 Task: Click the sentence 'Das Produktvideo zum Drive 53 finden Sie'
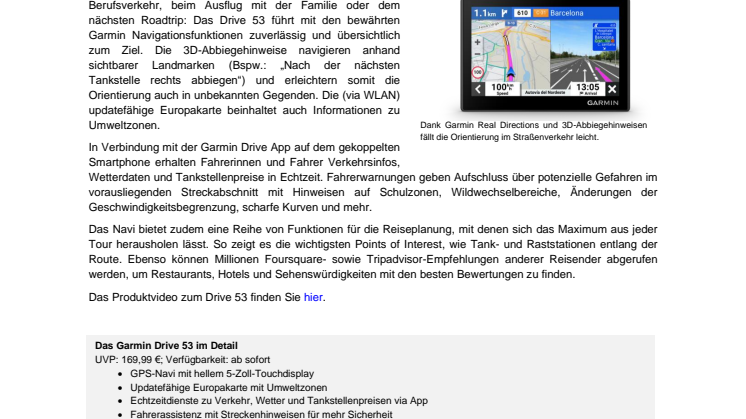(195, 297)
